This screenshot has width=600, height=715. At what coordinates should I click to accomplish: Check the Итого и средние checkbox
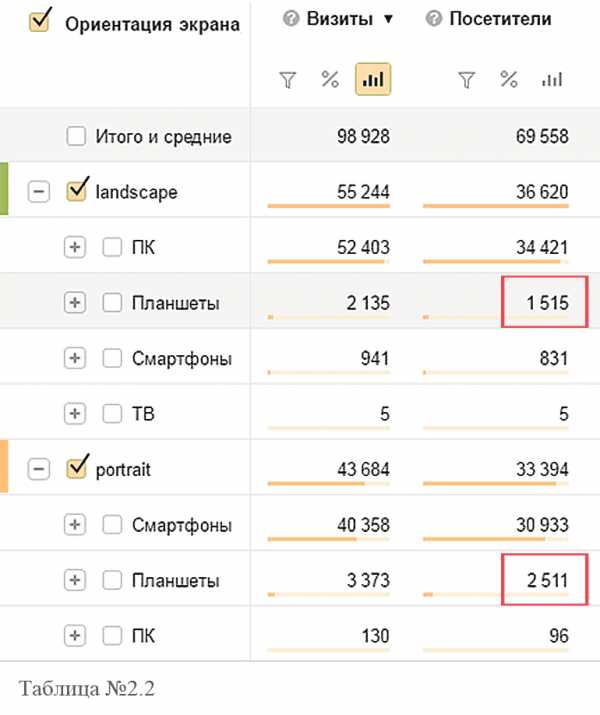click(76, 136)
